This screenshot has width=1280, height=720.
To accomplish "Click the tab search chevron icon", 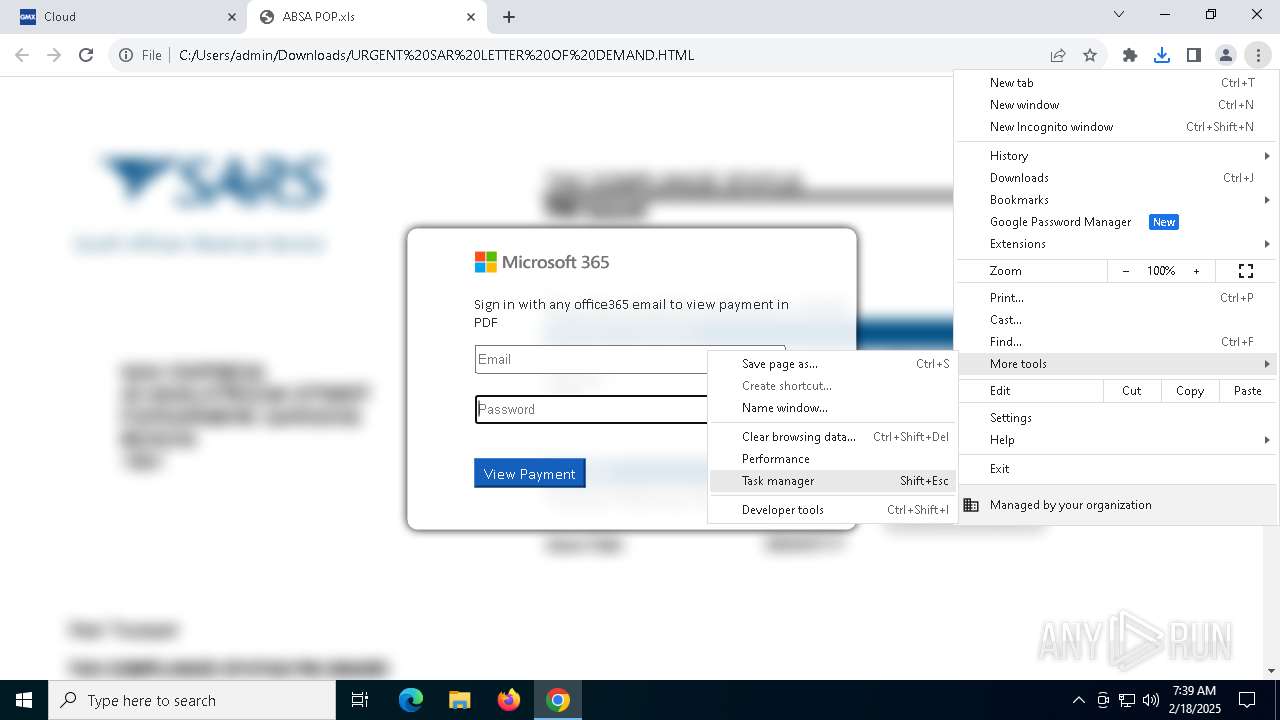I will tap(1119, 15).
